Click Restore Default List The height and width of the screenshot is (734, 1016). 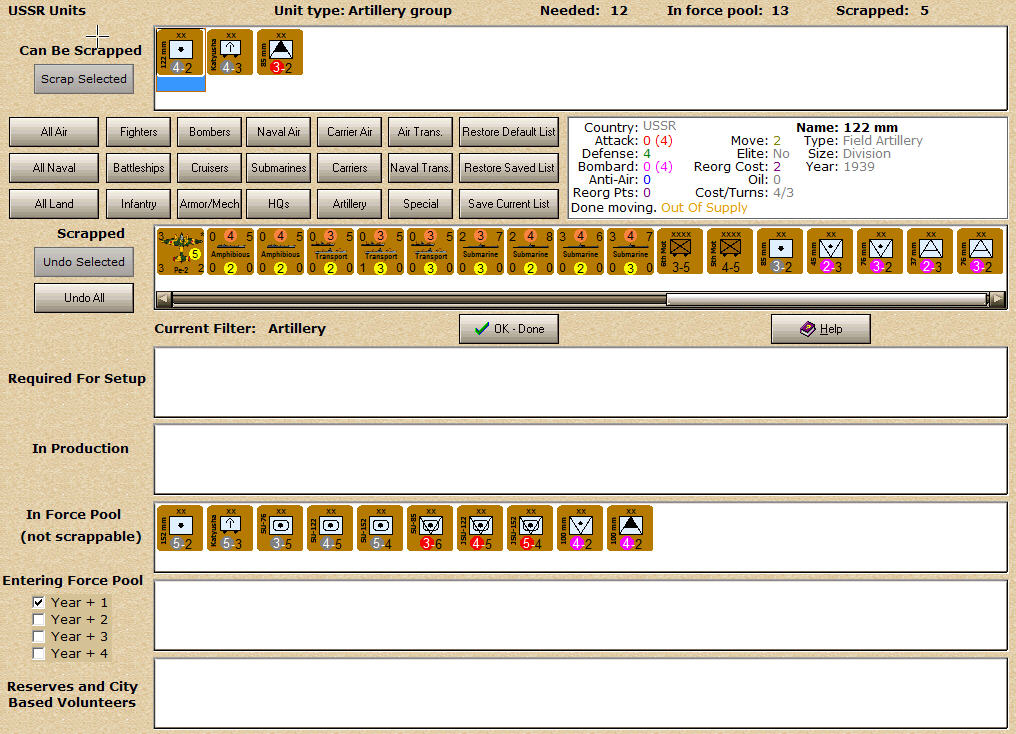pyautogui.click(x=509, y=132)
